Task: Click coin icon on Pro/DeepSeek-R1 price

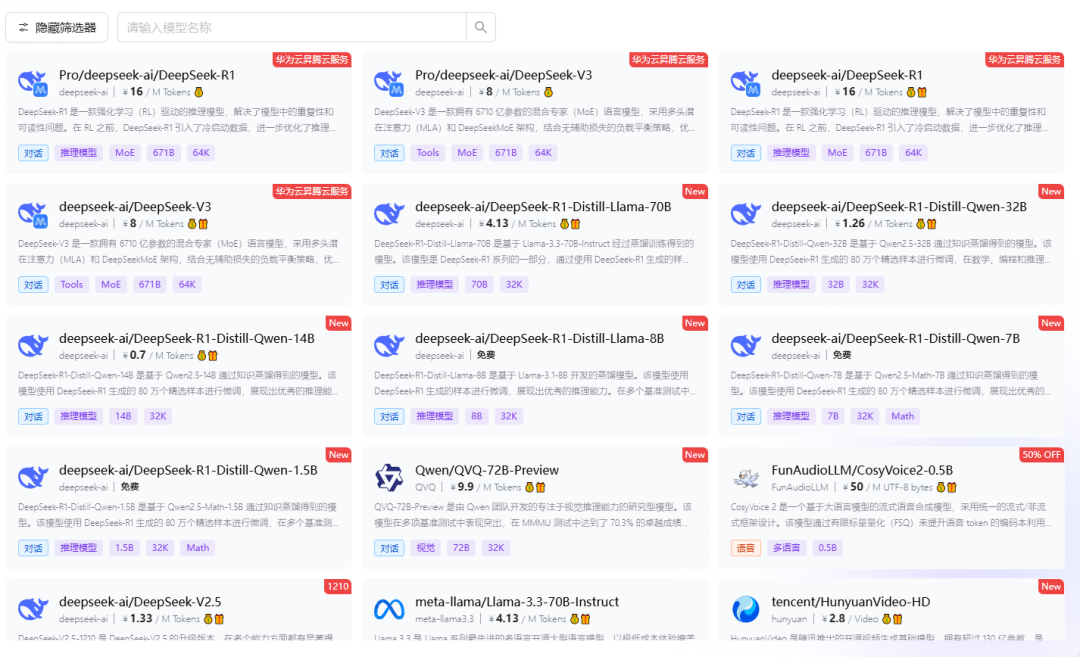Action: click(x=199, y=92)
